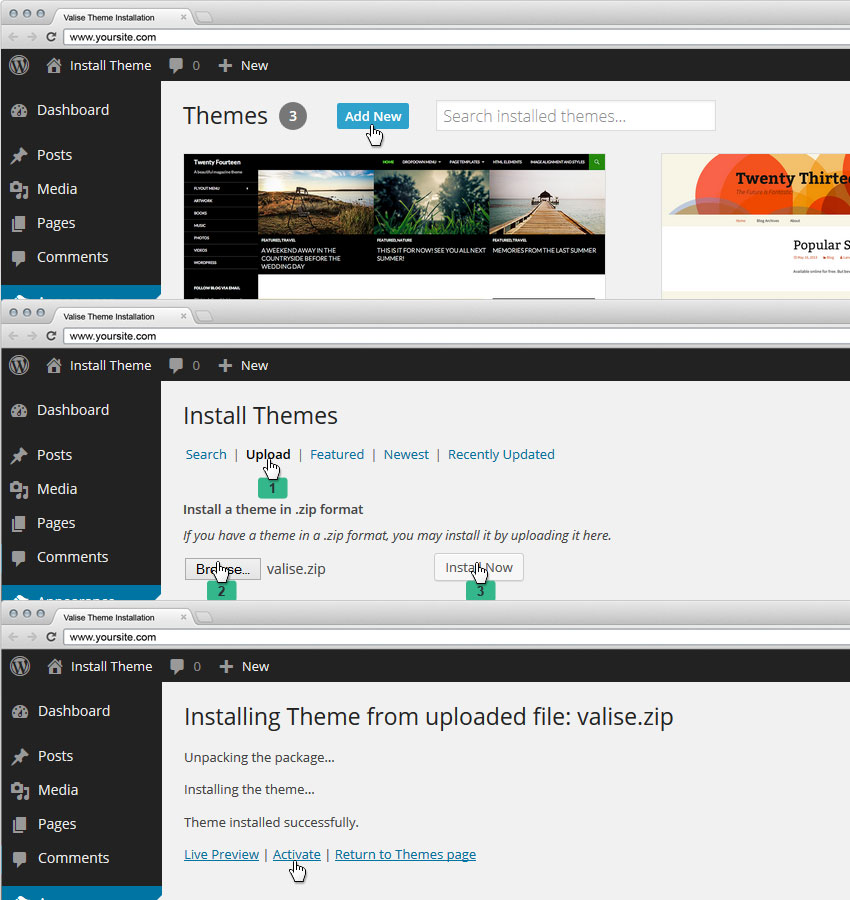Click WordPress logo in the Themes window
This screenshot has width=850, height=900.
[x=19, y=65]
